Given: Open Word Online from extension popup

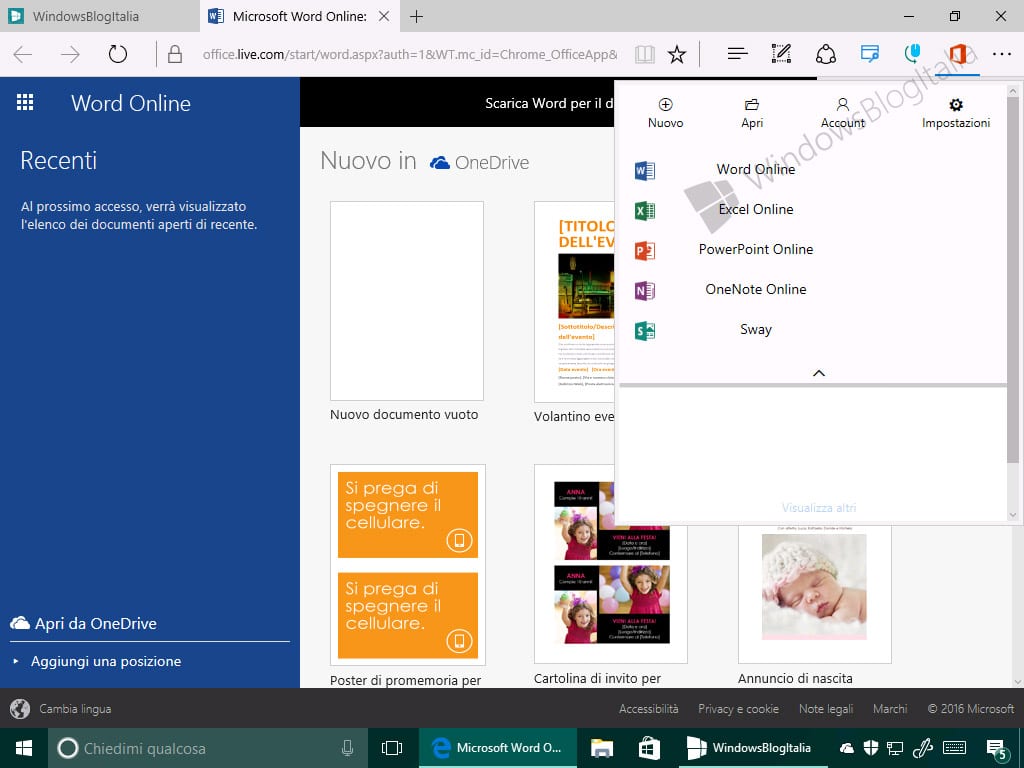Looking at the screenshot, I should click(756, 170).
